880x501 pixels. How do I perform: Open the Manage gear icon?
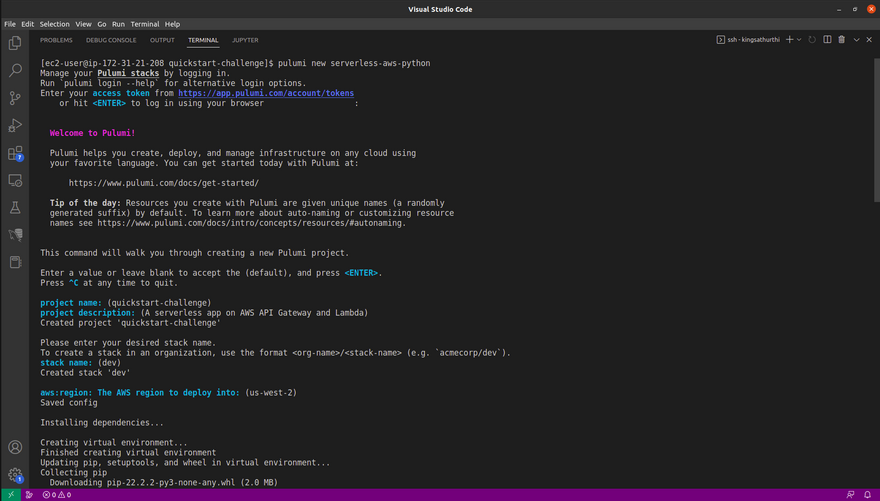[15, 475]
